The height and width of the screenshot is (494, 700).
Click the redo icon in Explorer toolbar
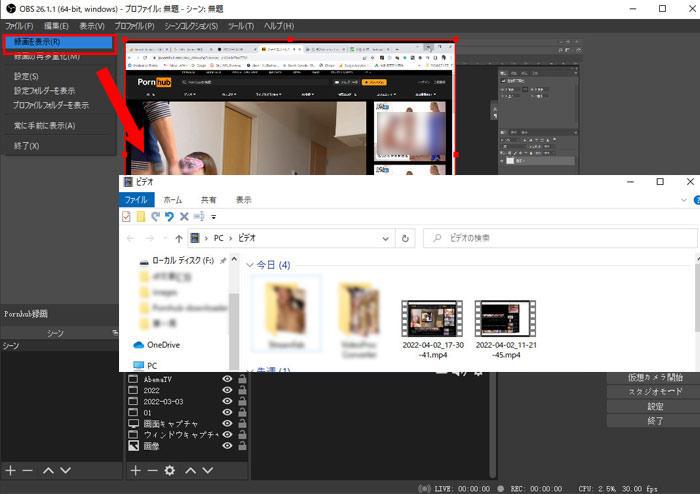click(x=155, y=217)
